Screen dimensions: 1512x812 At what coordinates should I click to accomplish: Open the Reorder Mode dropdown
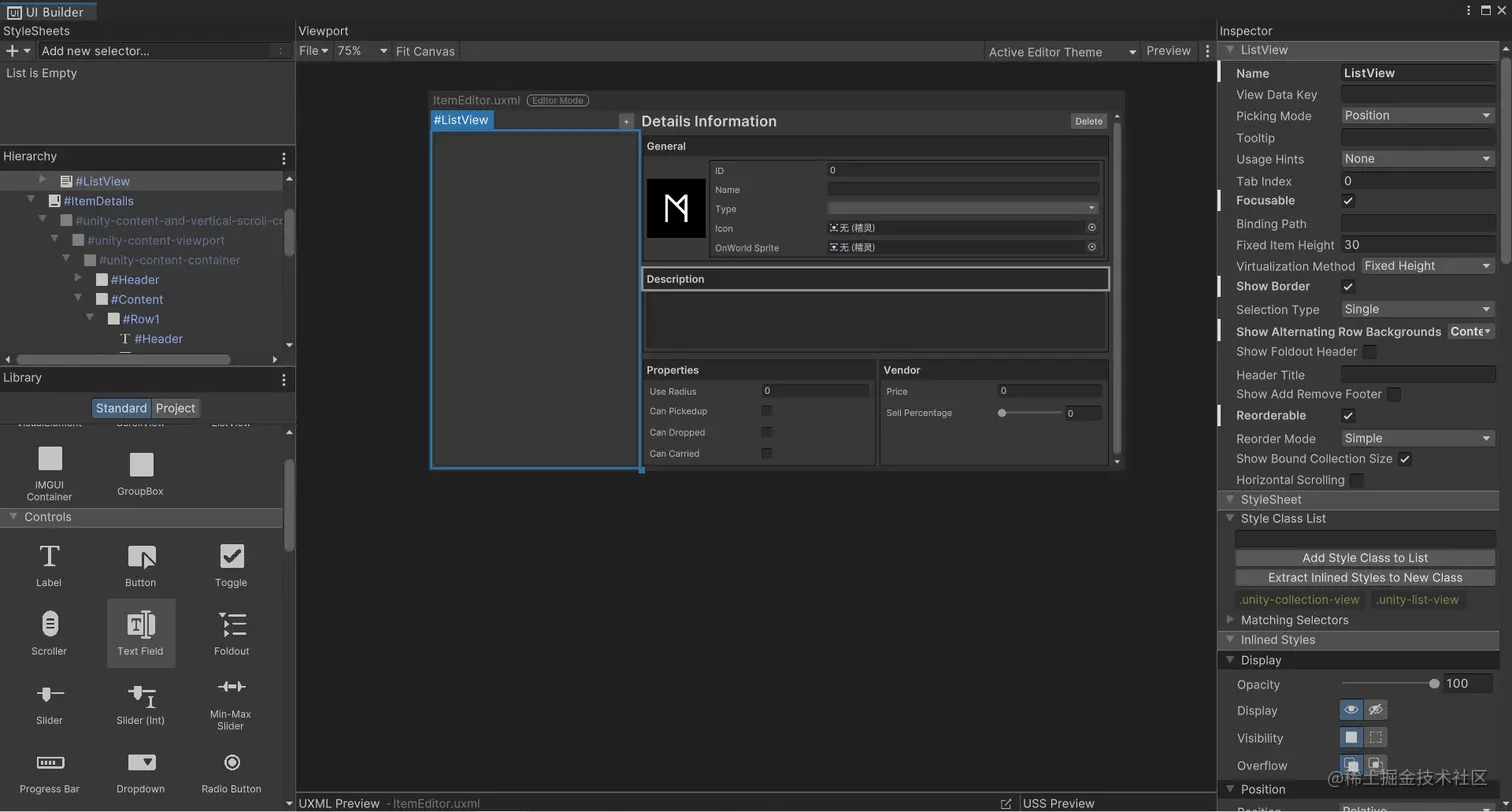click(x=1417, y=439)
